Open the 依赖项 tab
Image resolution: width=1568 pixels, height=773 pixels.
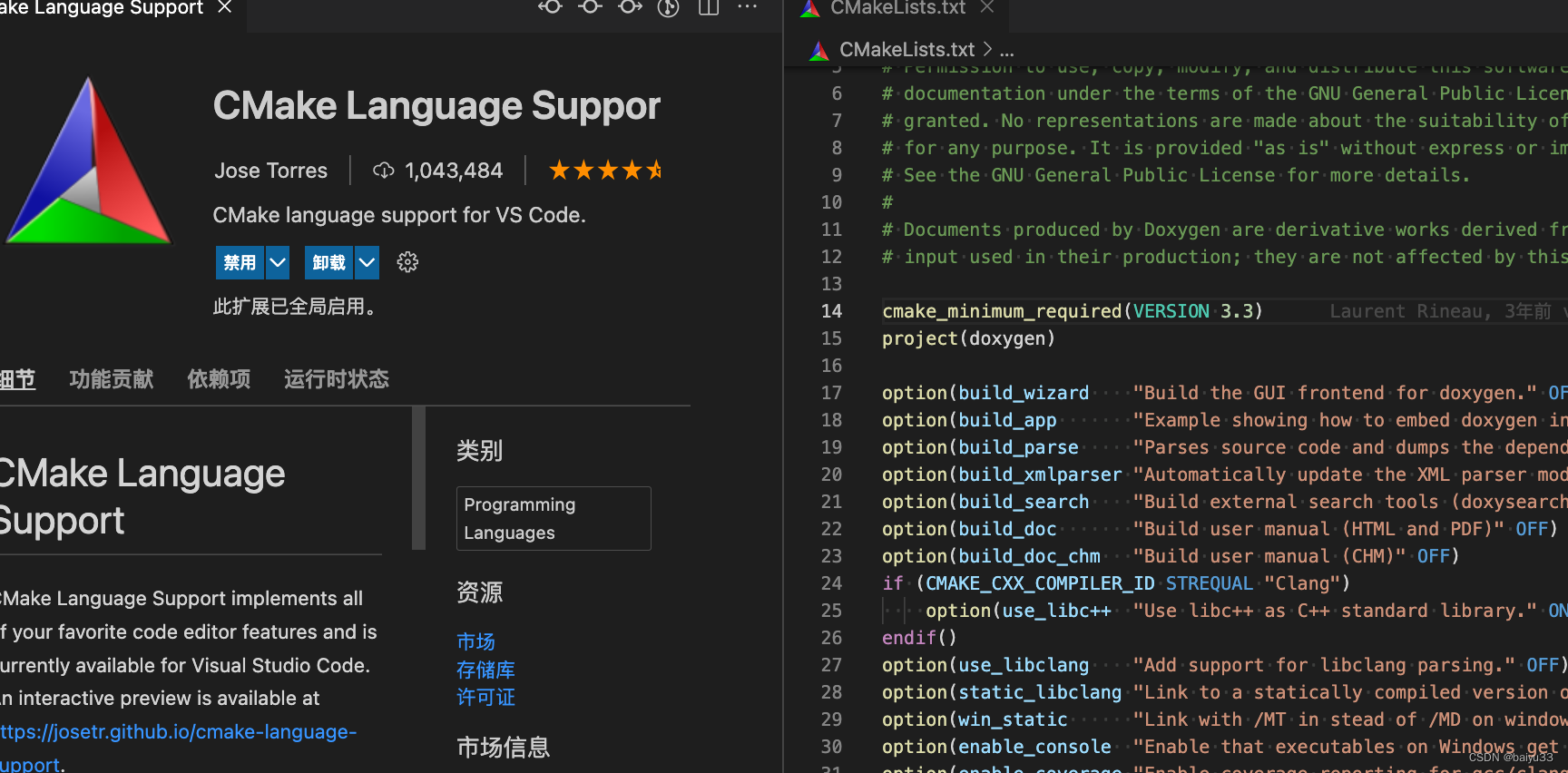coord(219,379)
